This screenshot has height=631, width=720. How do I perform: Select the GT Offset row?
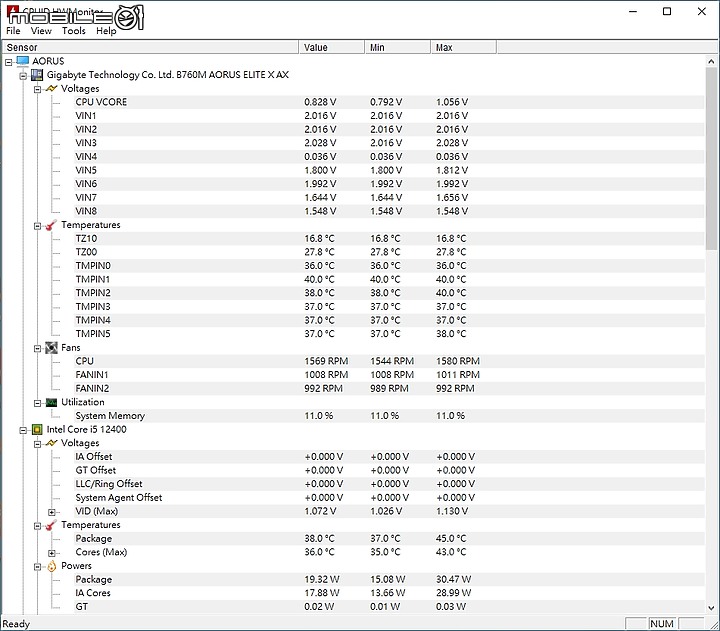point(388,470)
